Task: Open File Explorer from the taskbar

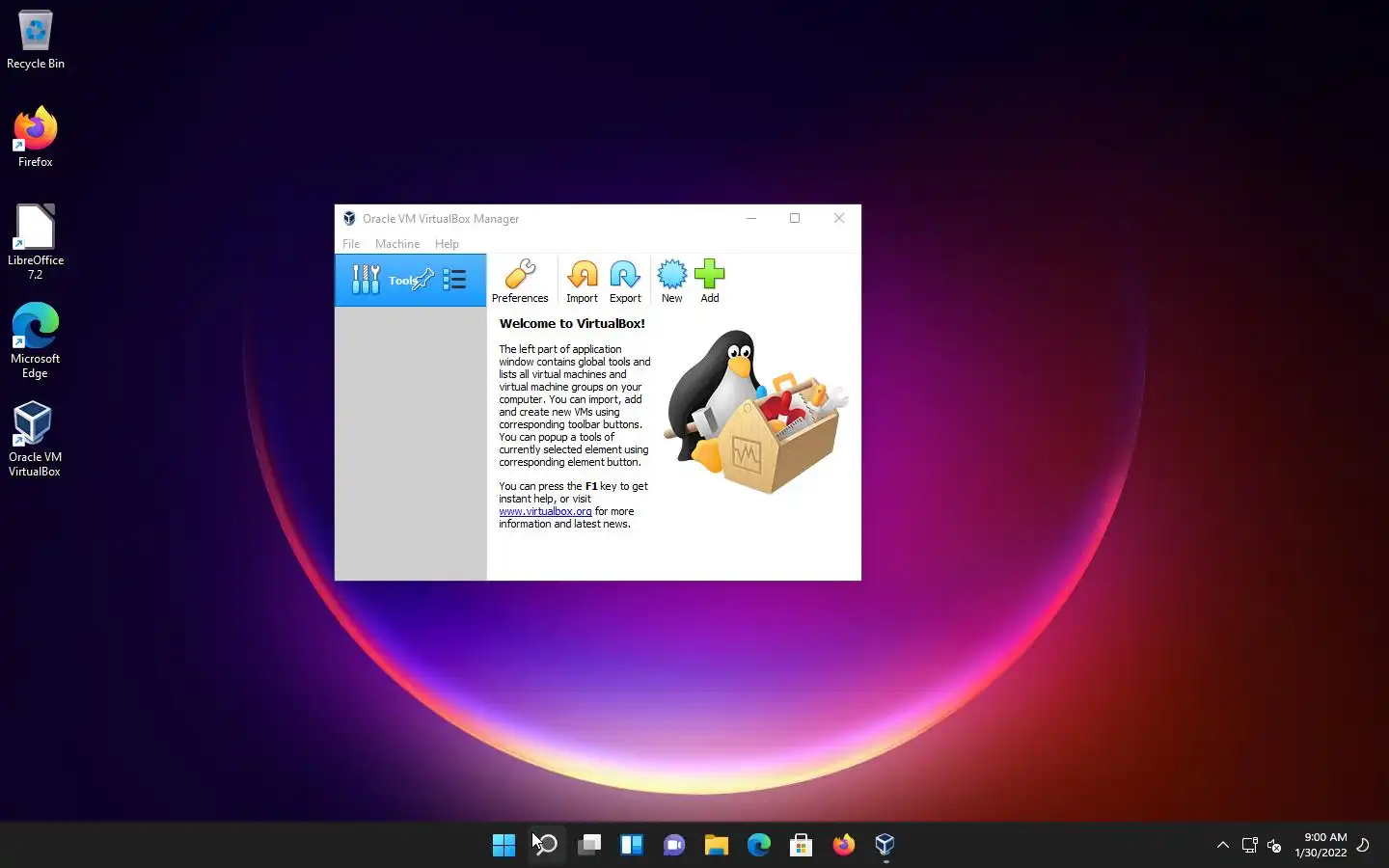Action: [716, 845]
